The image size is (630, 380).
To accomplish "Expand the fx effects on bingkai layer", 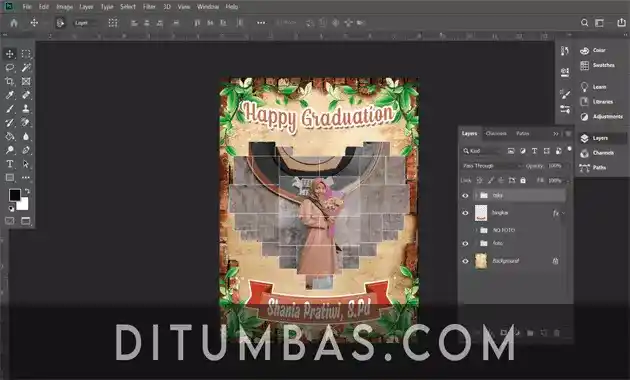I will pyautogui.click(x=564, y=213).
